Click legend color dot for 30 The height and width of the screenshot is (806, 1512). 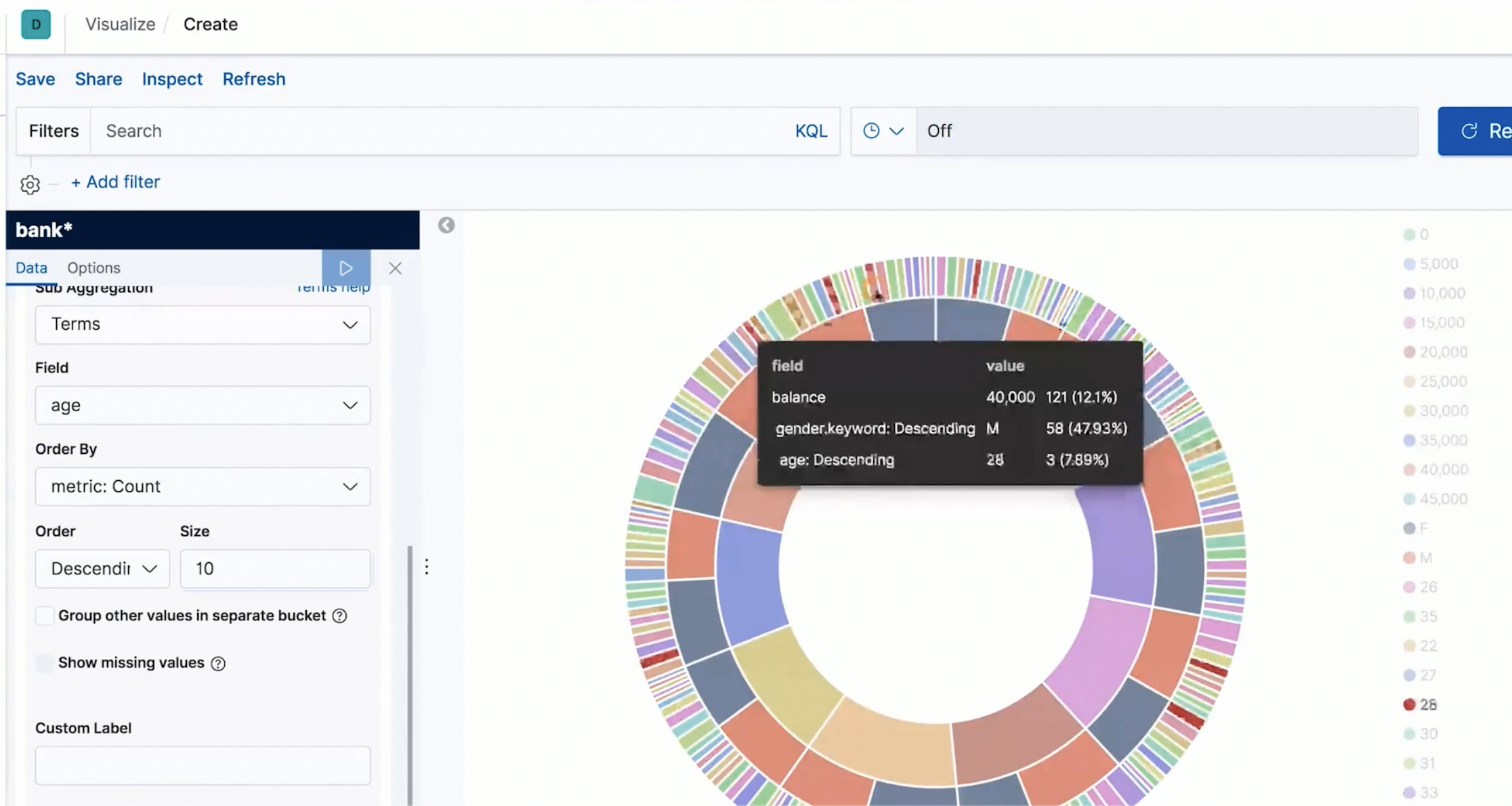tap(1409, 734)
